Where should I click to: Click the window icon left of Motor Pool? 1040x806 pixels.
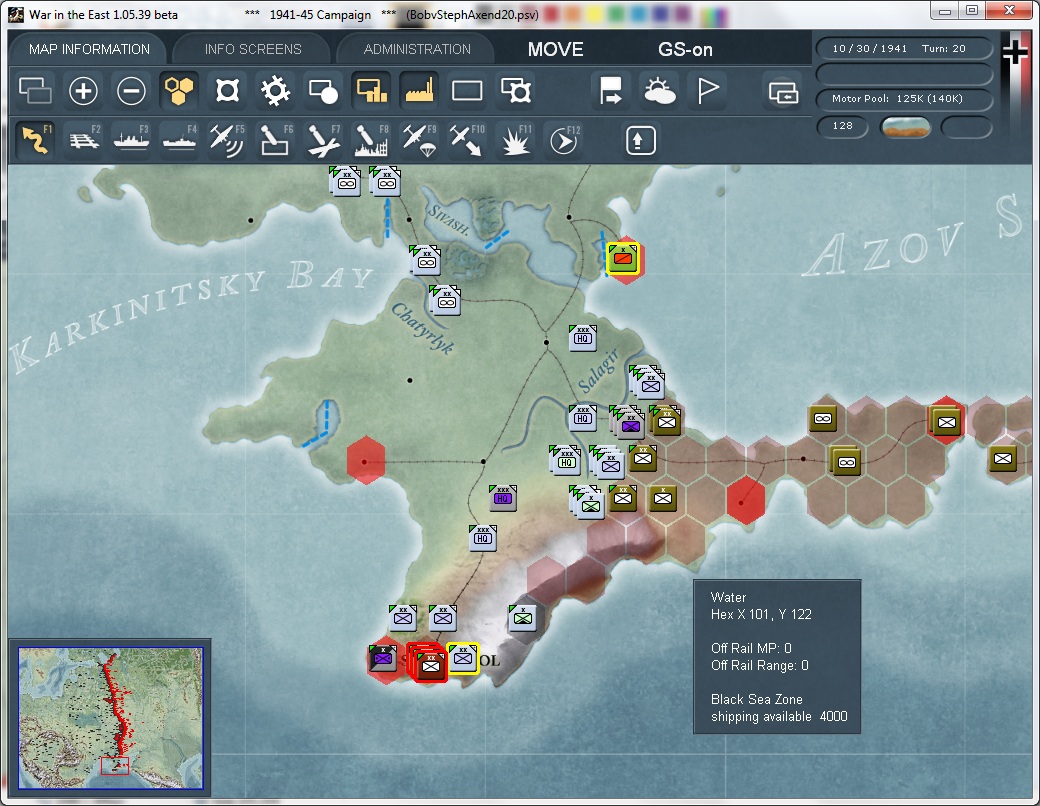[783, 92]
